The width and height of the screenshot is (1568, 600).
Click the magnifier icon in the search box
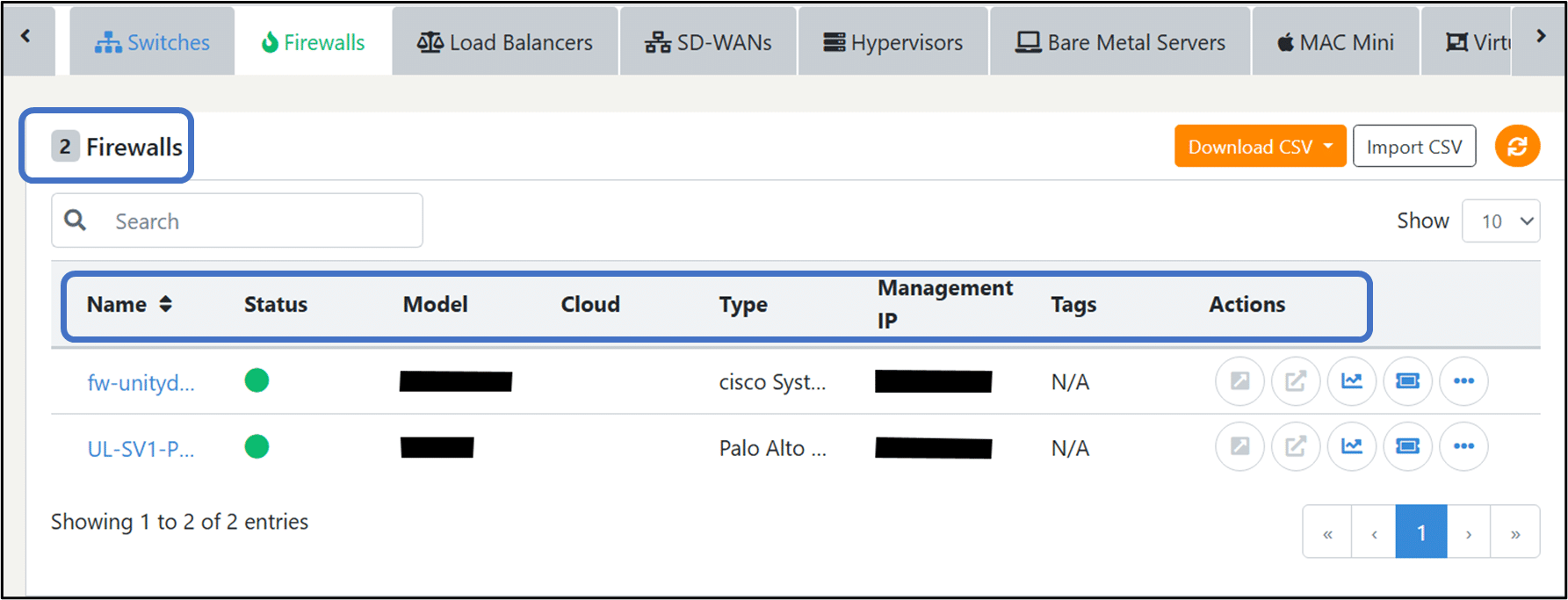pos(76,220)
